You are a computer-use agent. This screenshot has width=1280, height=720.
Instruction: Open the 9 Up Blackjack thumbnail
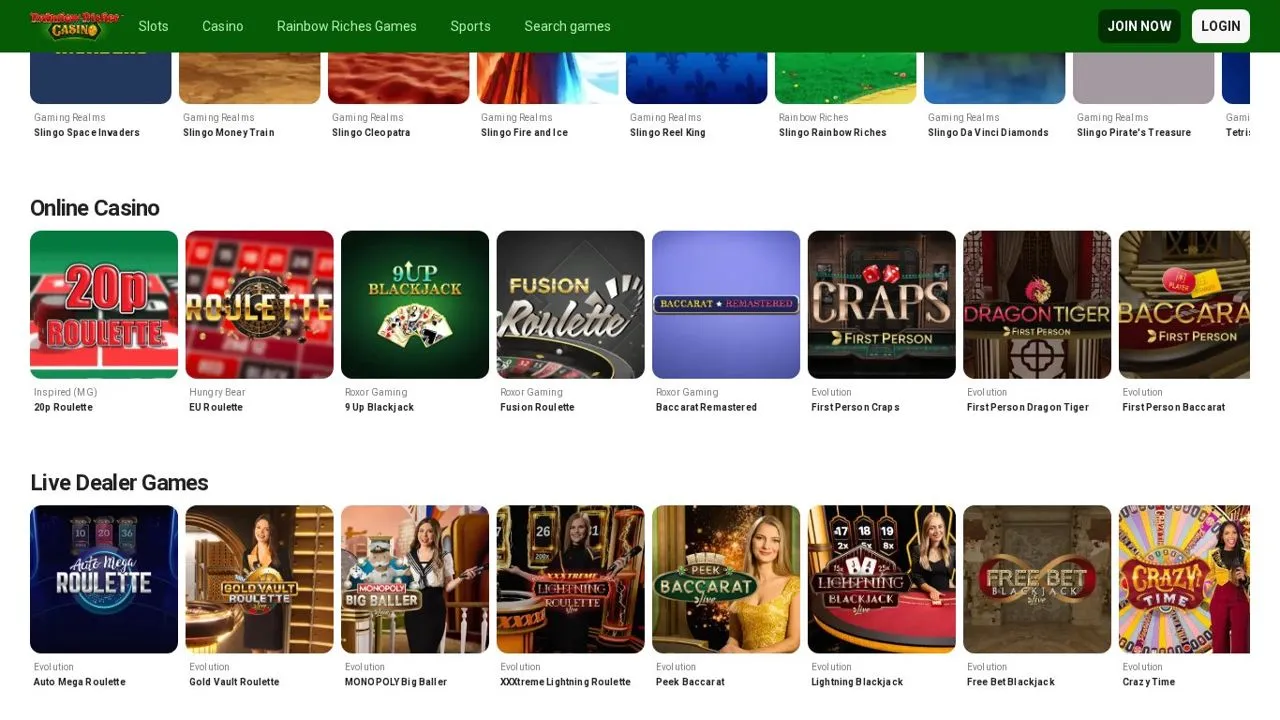tap(415, 305)
